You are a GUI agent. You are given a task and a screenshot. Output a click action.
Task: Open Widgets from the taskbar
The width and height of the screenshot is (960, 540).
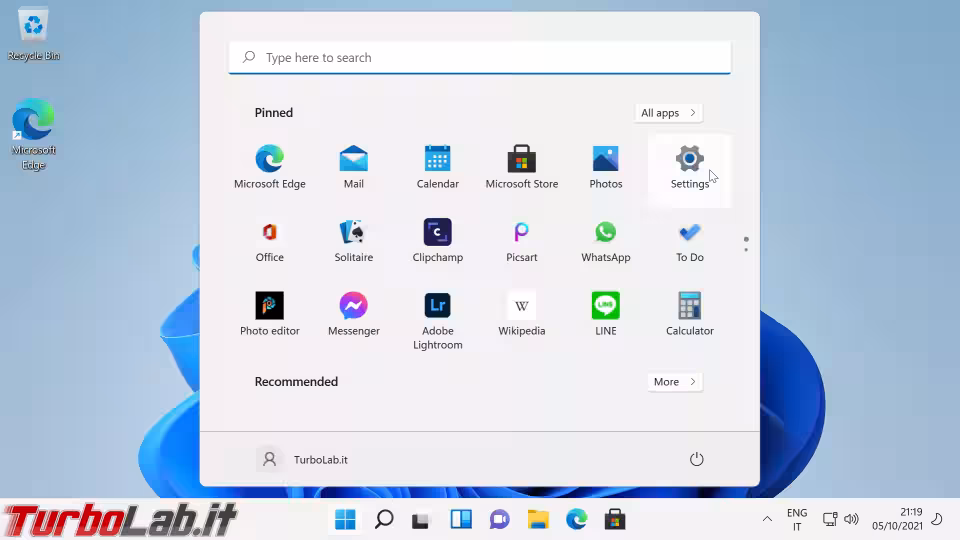(x=461, y=519)
